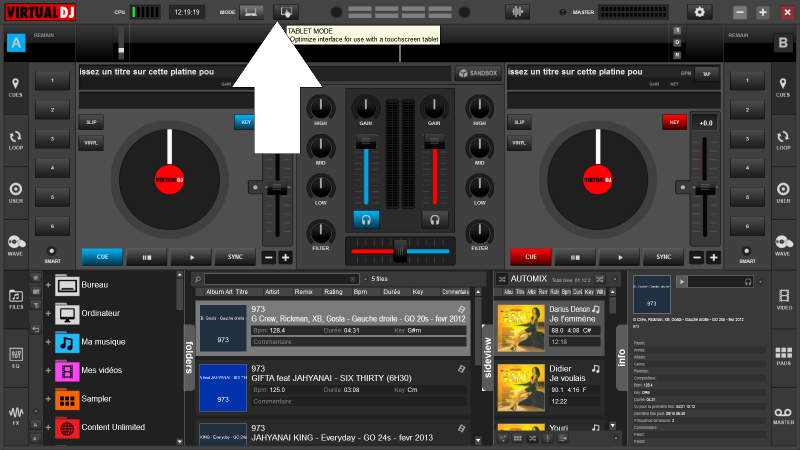The height and width of the screenshot is (450, 800).
Task: Open deck B USER panel
Action: coord(783,193)
